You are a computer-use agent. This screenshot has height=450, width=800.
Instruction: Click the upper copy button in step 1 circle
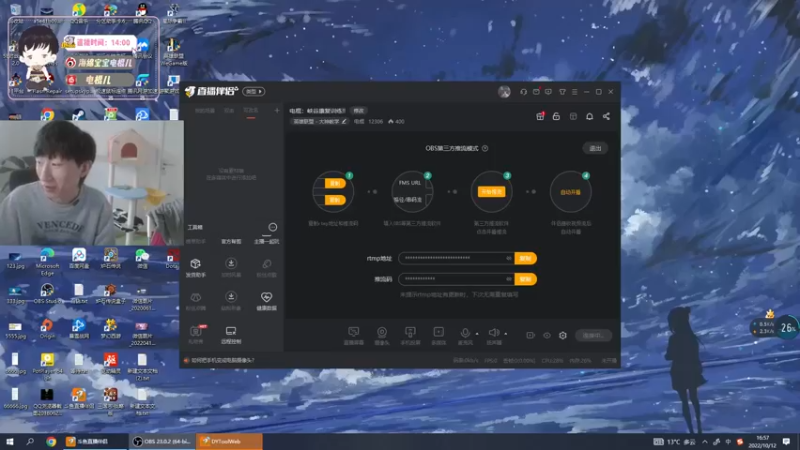coord(335,183)
